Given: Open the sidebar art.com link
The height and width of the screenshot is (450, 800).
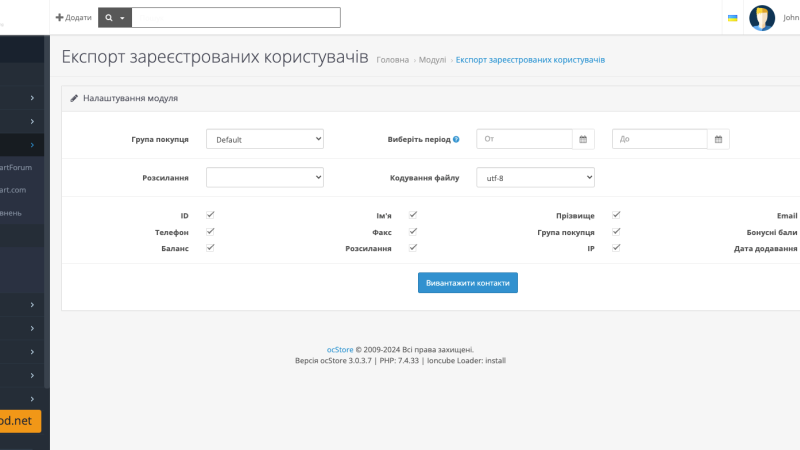Looking at the screenshot, I should [13, 190].
